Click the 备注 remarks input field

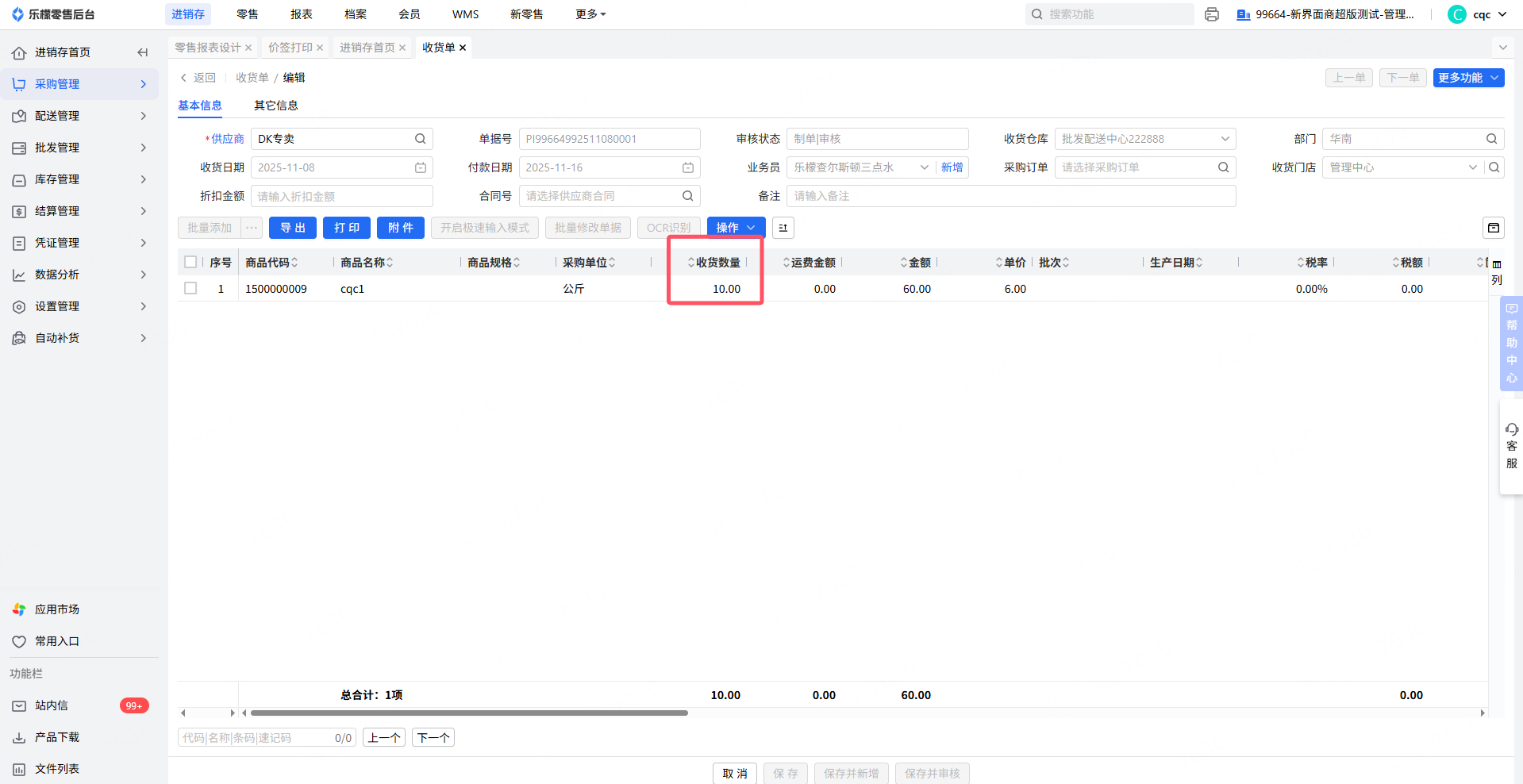1010,196
